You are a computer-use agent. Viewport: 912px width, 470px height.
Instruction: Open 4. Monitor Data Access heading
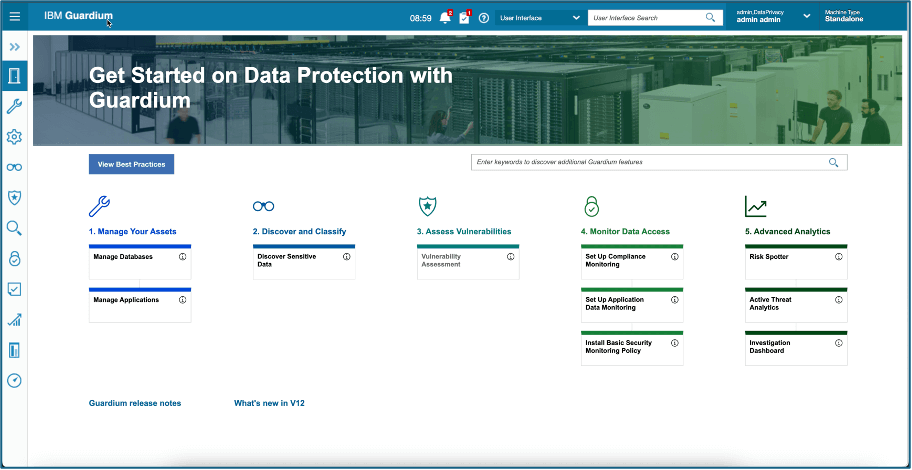click(x=625, y=232)
